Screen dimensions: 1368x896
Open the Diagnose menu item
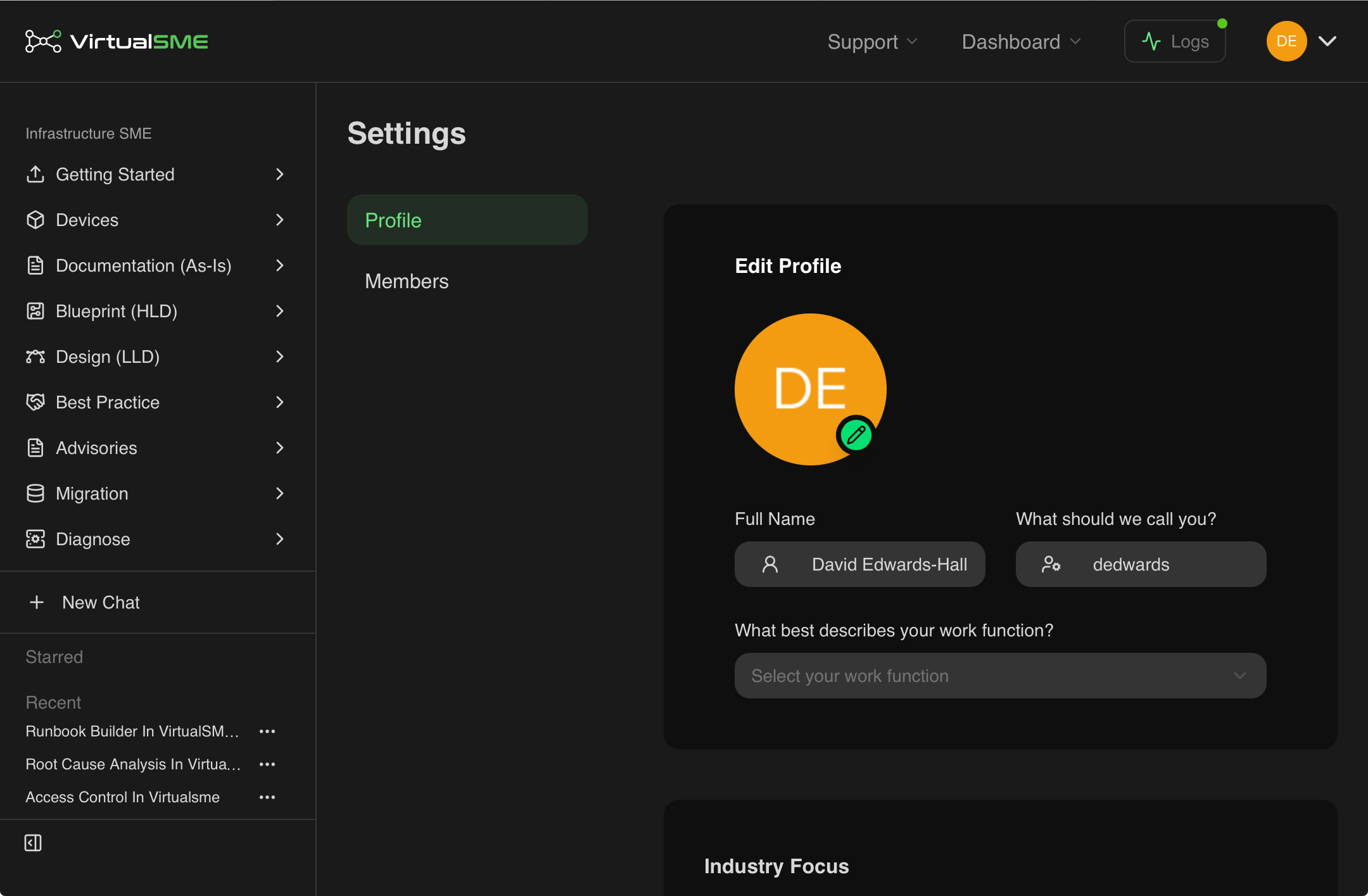(x=157, y=539)
